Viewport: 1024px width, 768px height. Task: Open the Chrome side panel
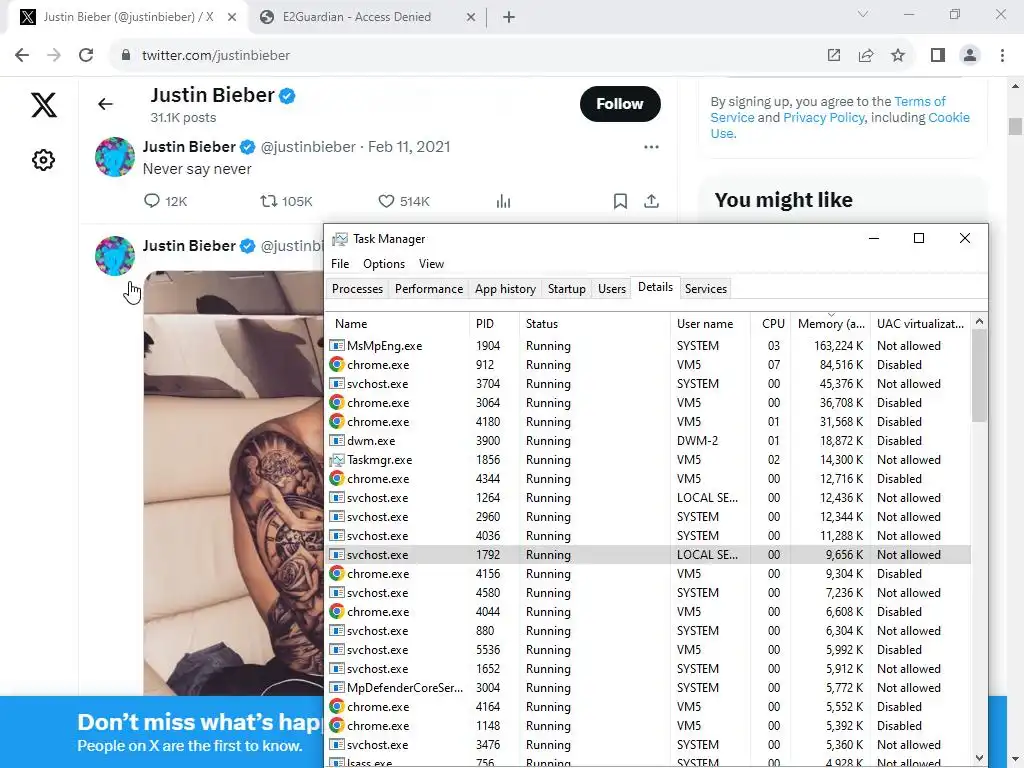click(938, 56)
